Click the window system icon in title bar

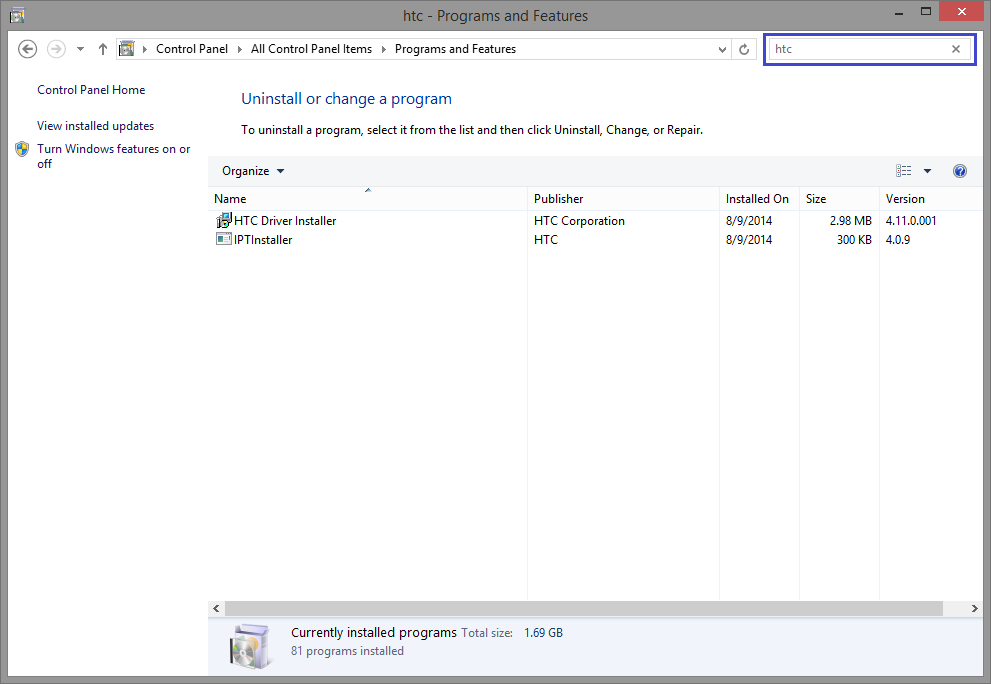pos(17,15)
